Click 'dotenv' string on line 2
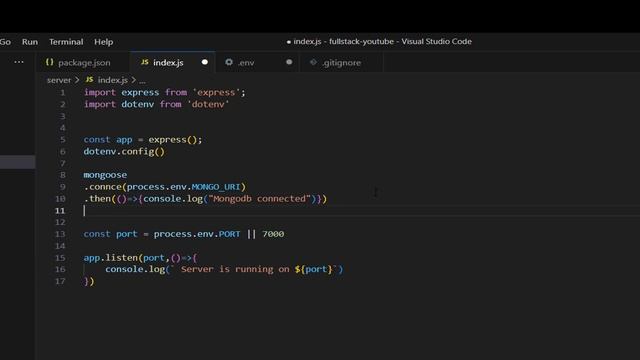 coord(208,104)
